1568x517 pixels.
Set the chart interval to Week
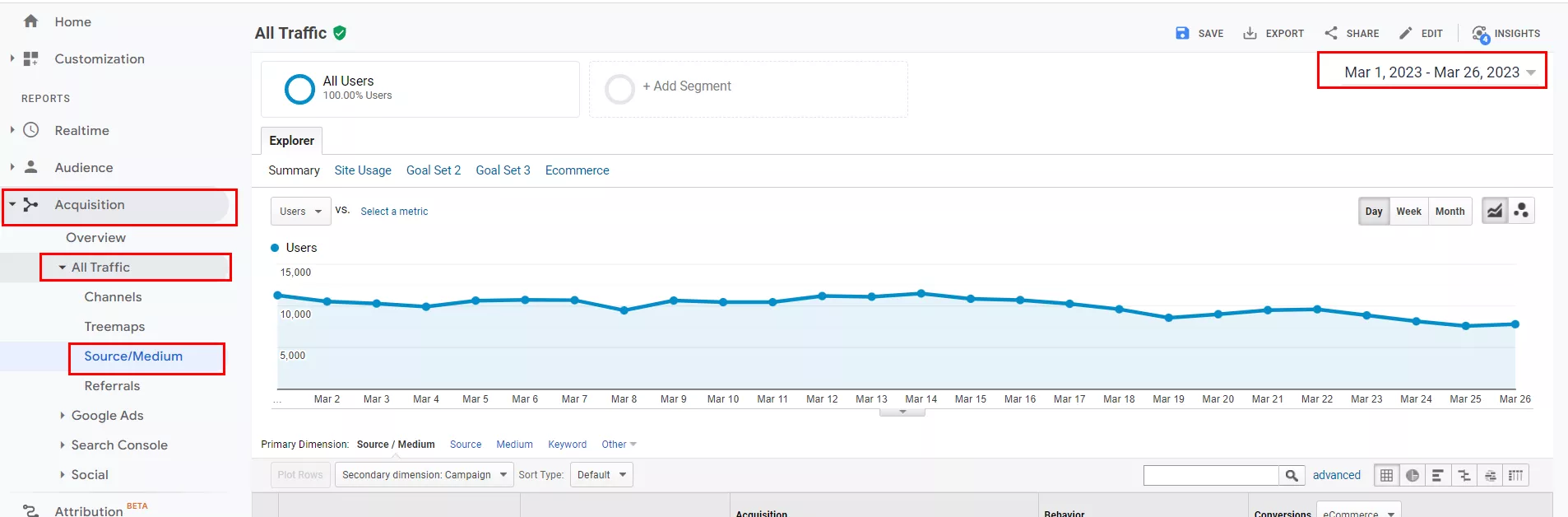1408,212
